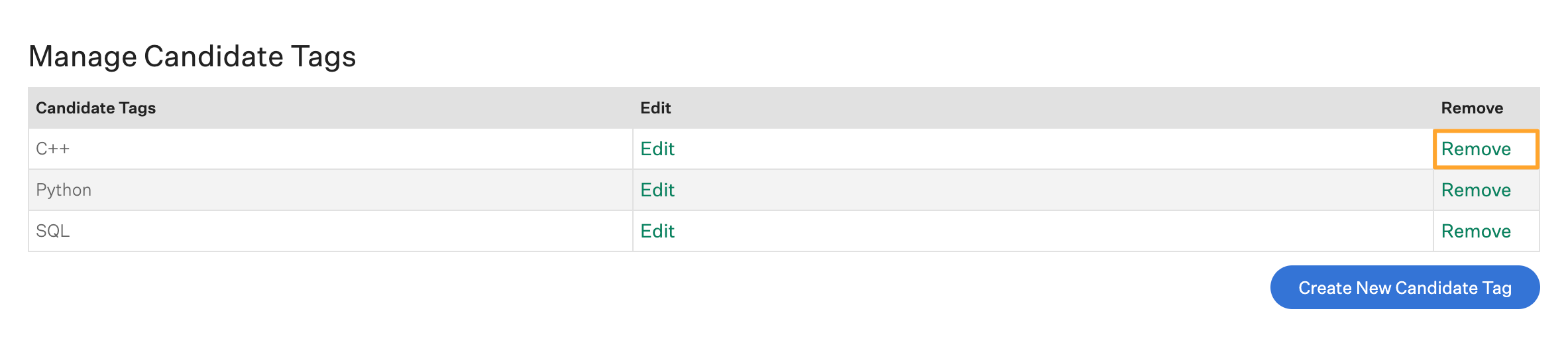Select the SQL tag name cell
This screenshot has width=1568, height=337.
[53, 232]
